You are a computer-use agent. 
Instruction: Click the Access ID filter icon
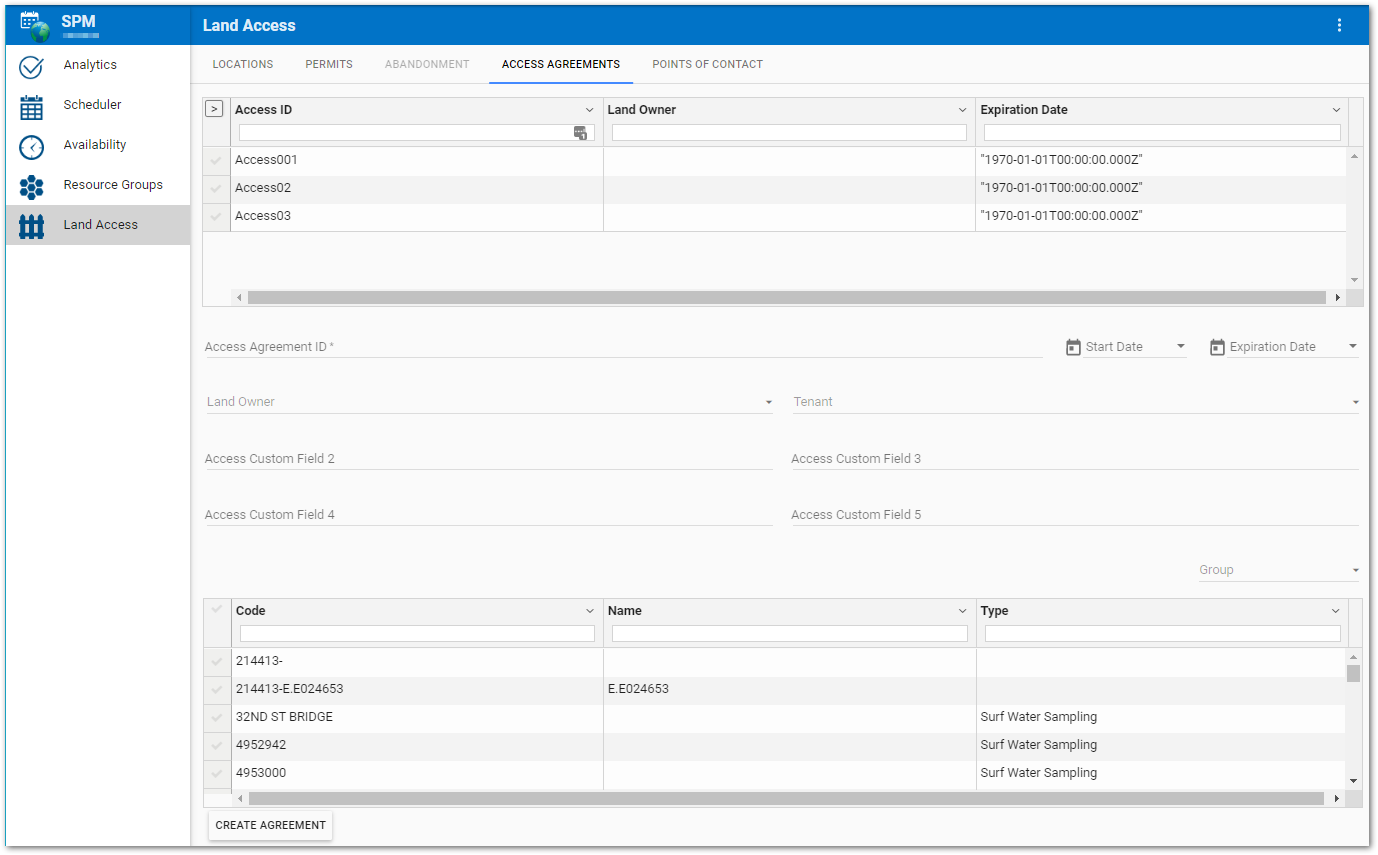click(x=580, y=133)
